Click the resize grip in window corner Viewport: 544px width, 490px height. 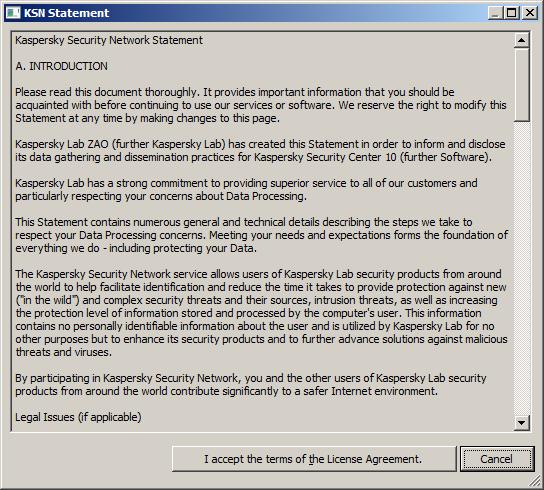pyautogui.click(x=535, y=481)
